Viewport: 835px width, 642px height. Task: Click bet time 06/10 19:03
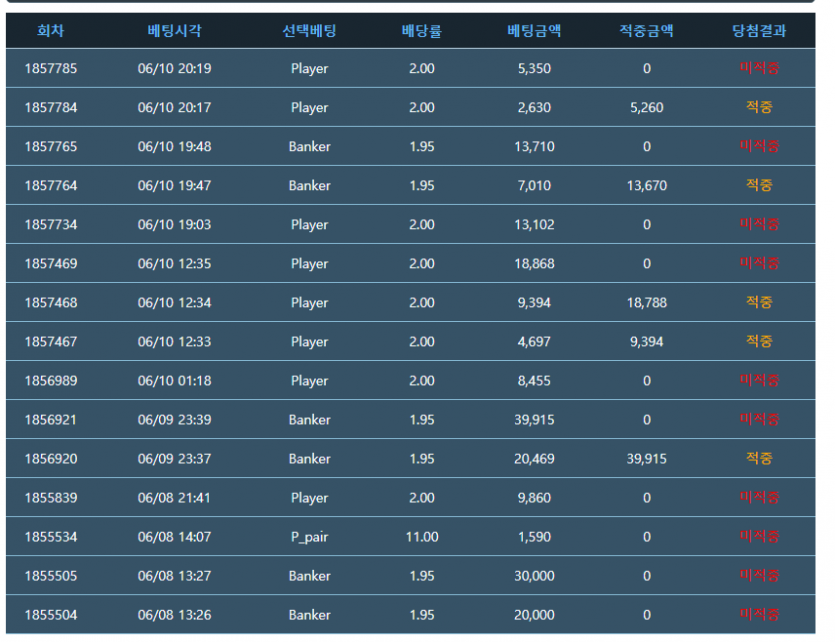click(174, 225)
